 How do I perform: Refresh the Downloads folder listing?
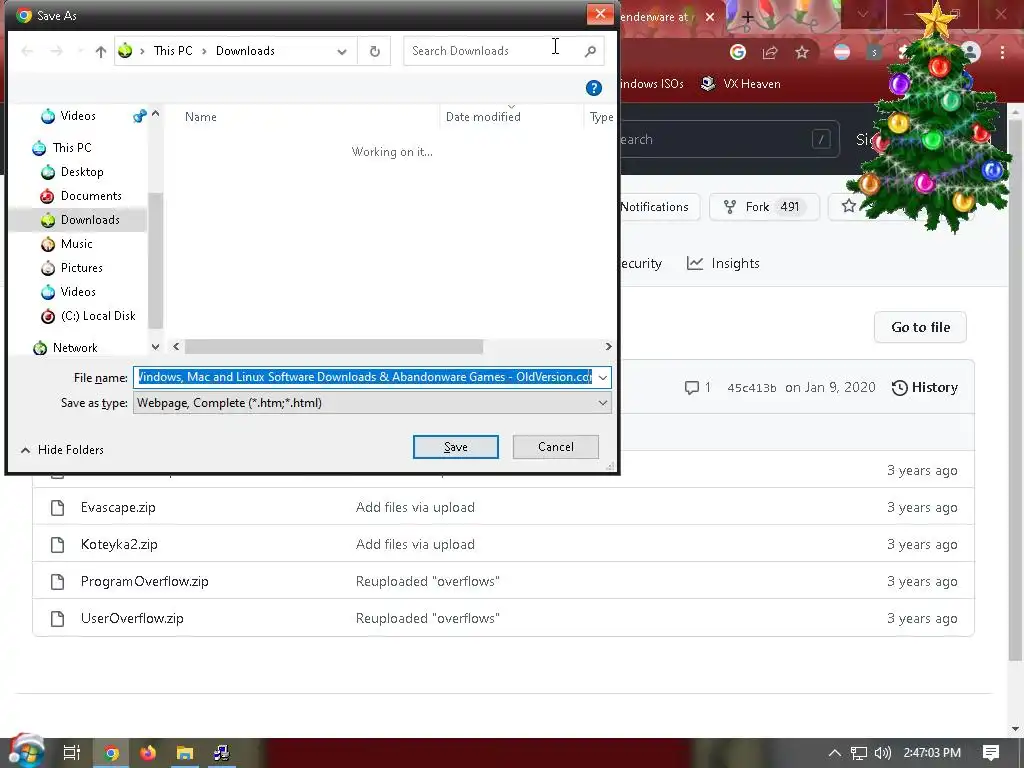[x=374, y=51]
